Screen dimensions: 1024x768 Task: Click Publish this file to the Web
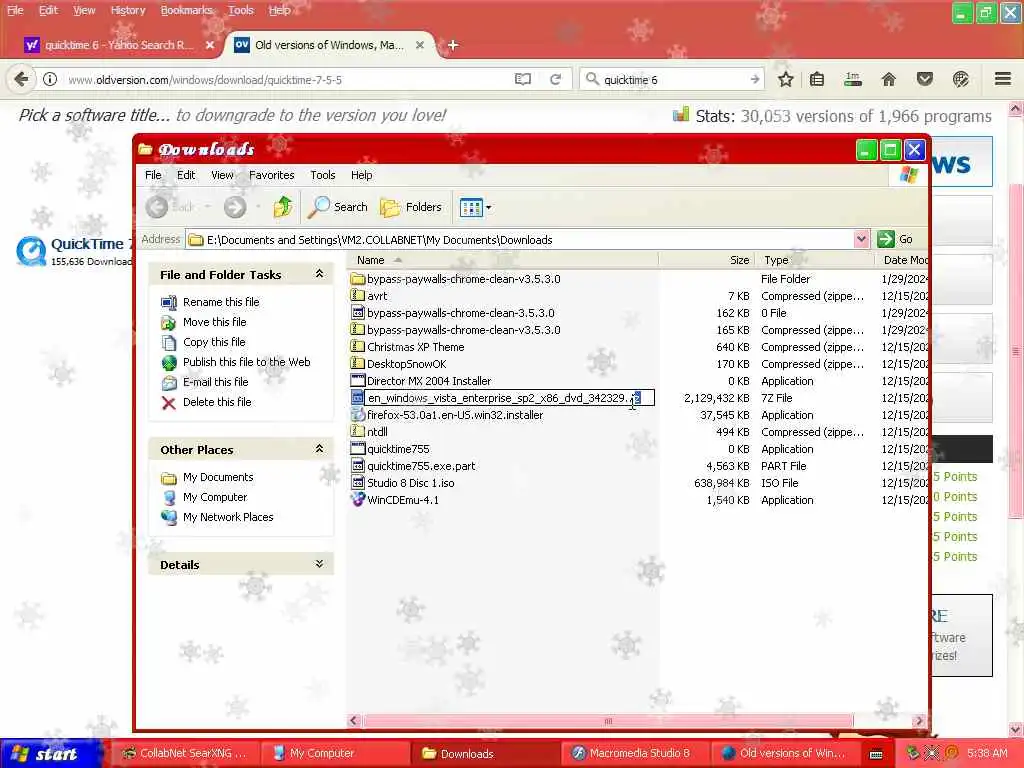point(246,362)
